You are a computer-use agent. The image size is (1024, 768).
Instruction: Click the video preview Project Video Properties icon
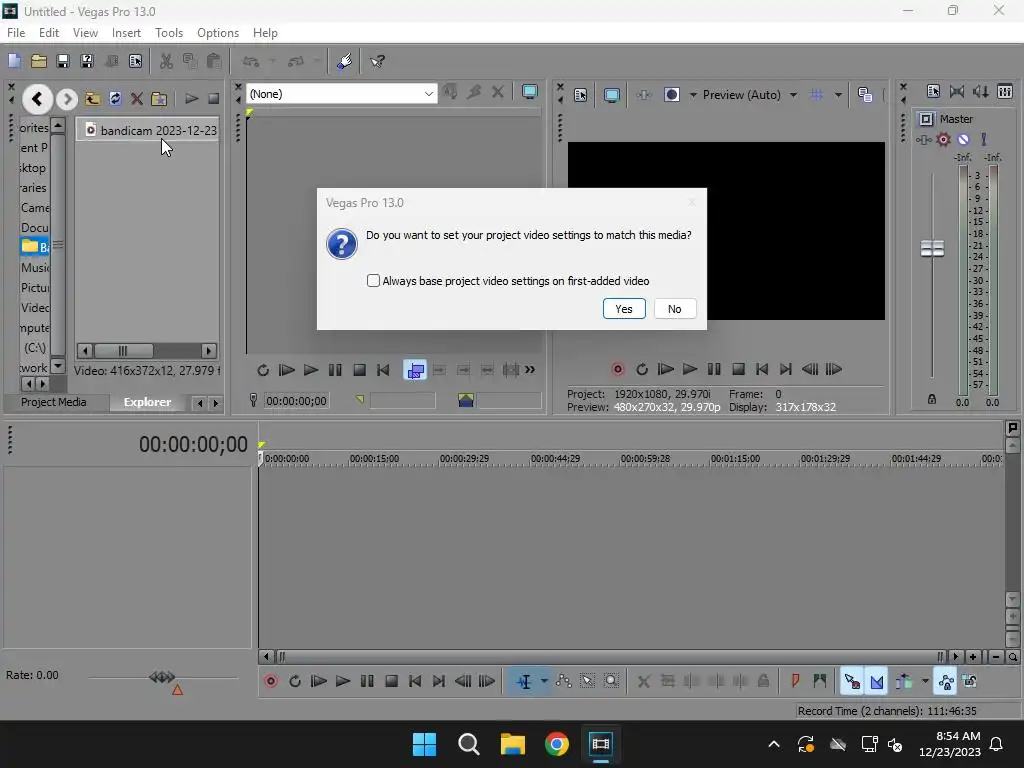581,95
